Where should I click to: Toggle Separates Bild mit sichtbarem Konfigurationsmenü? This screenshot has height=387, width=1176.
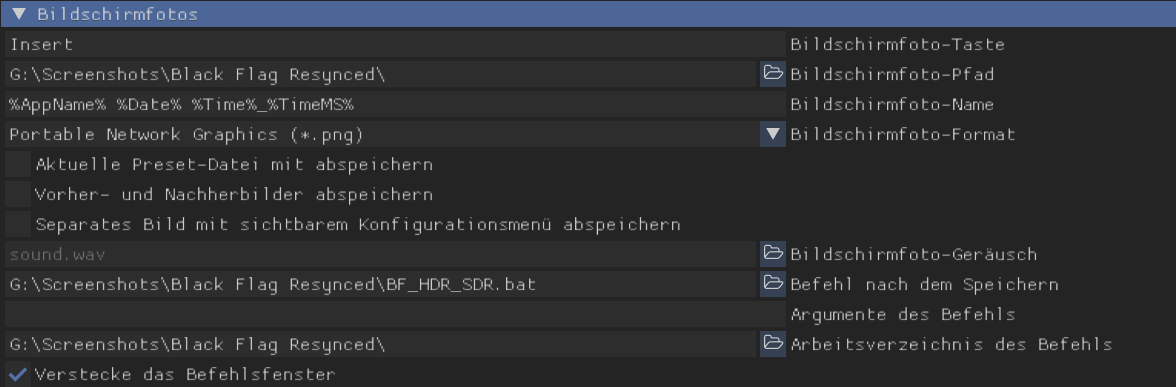pyautogui.click(x=17, y=224)
